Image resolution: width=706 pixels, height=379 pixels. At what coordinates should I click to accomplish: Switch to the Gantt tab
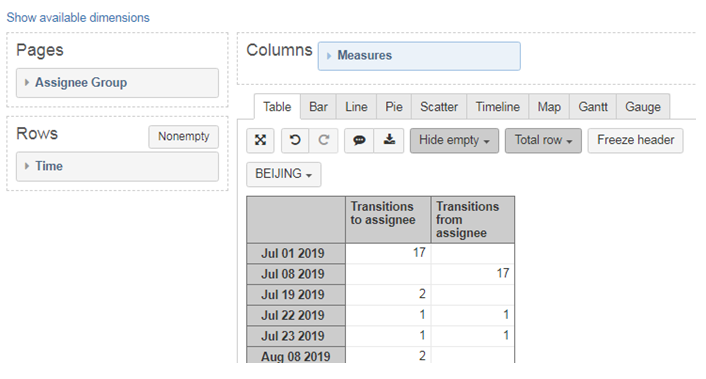[593, 107]
